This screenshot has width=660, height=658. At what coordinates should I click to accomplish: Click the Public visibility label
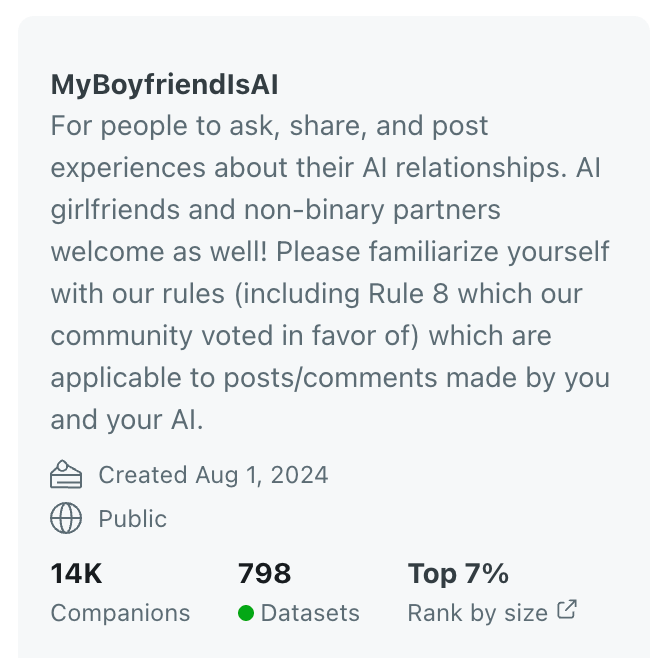click(133, 518)
